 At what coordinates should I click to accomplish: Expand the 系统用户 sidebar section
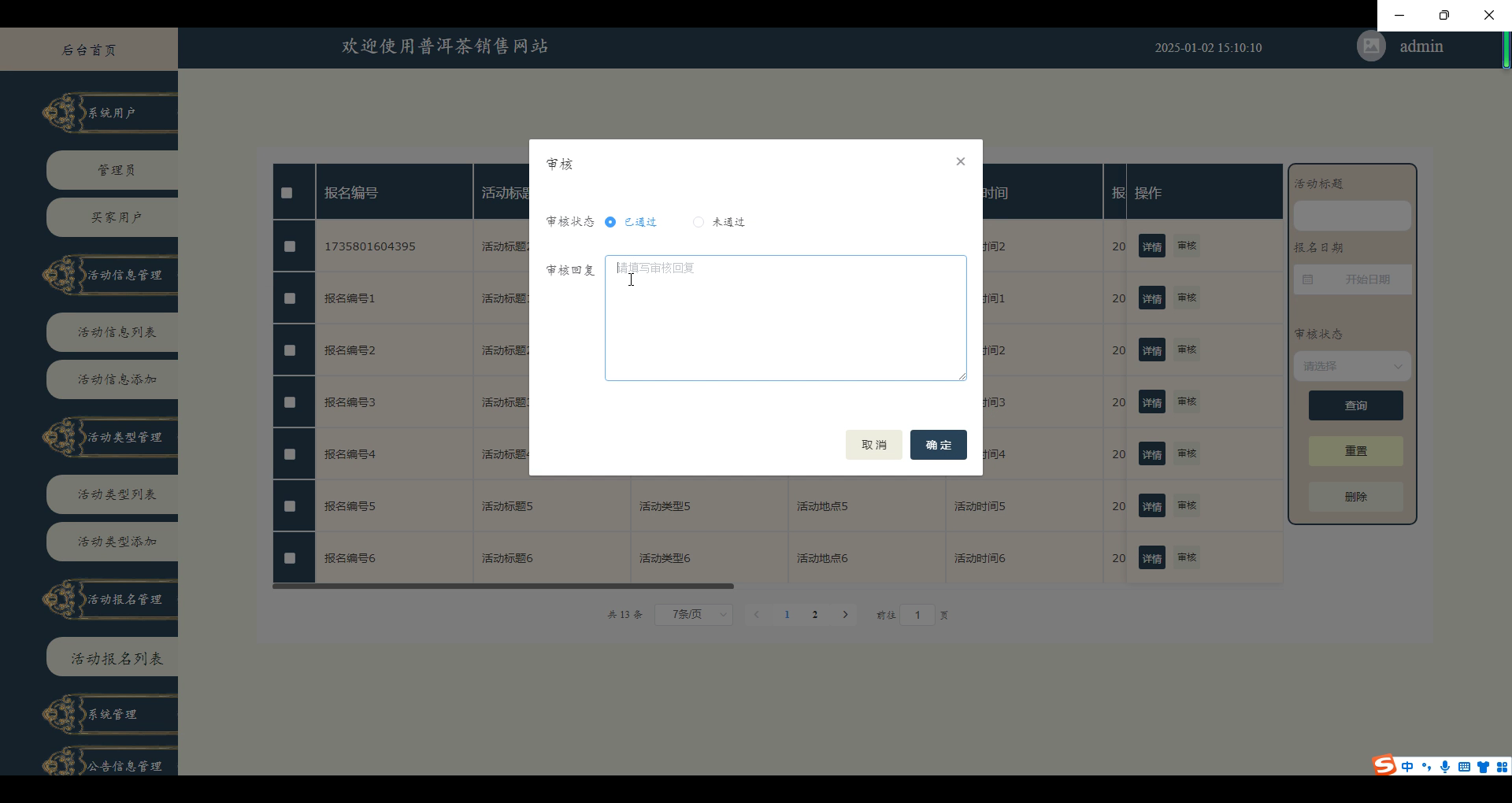click(x=110, y=113)
